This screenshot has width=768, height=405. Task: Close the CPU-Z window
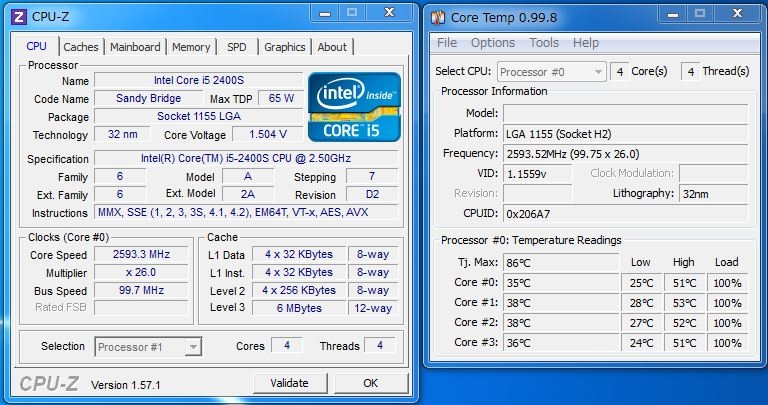[x=389, y=13]
